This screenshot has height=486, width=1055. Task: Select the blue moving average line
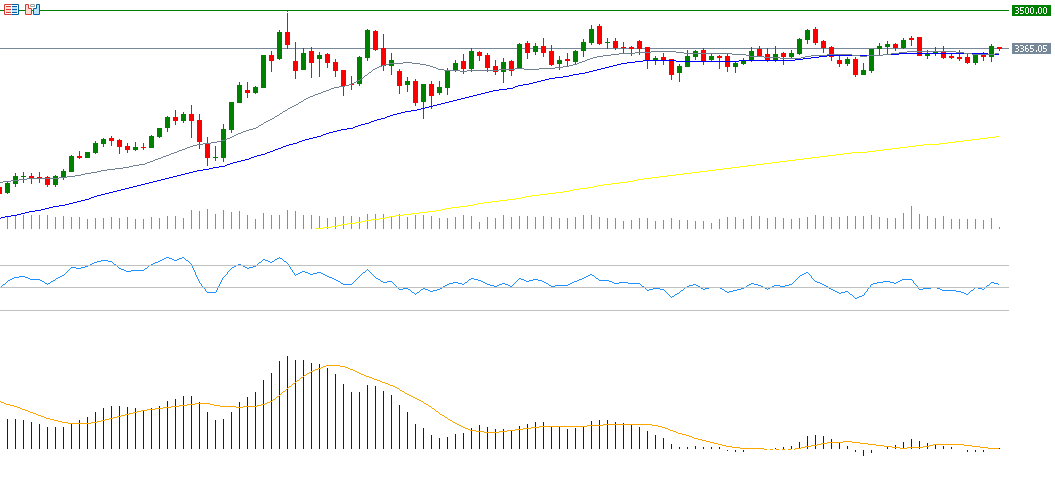[x=300, y=138]
